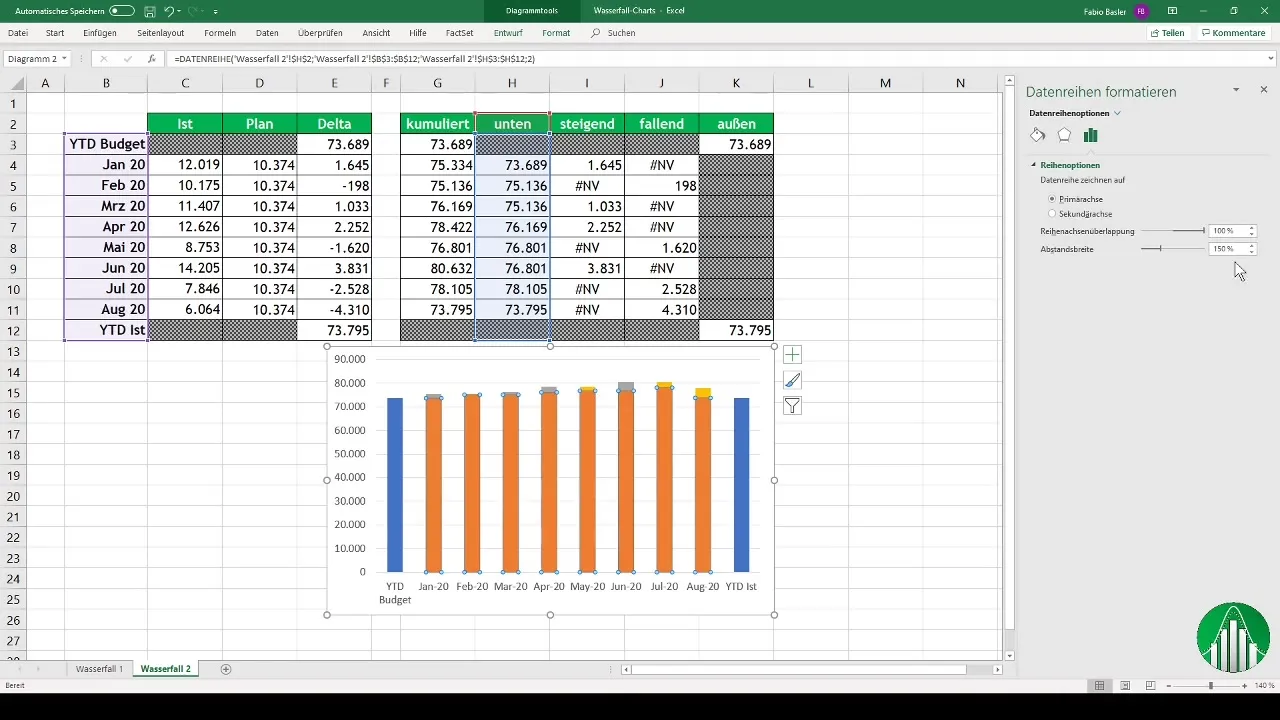Open chart styles brush button
The height and width of the screenshot is (720, 1280).
tap(792, 380)
